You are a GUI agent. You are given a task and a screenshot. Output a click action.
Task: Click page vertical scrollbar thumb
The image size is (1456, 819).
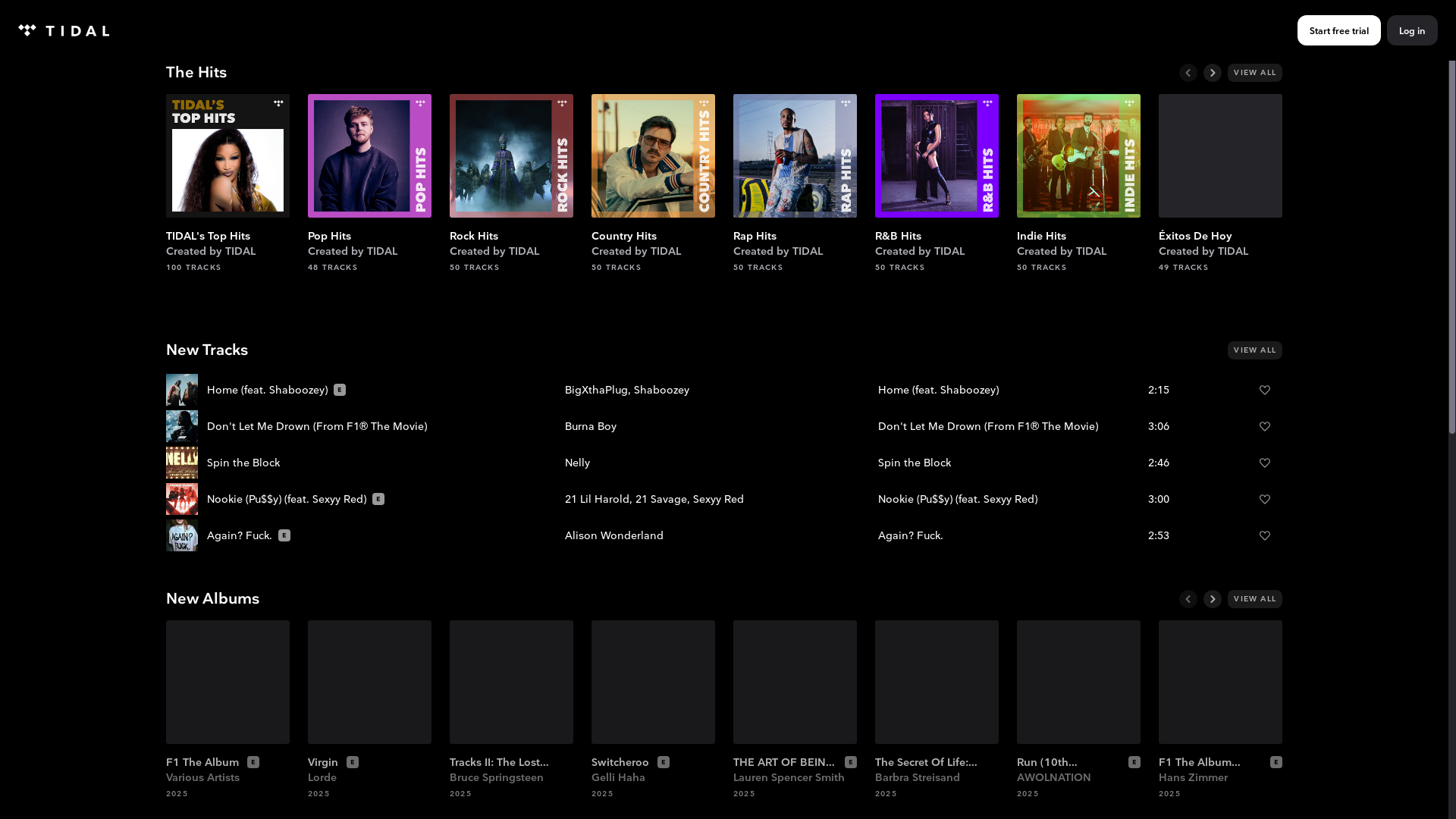coord(1451,247)
